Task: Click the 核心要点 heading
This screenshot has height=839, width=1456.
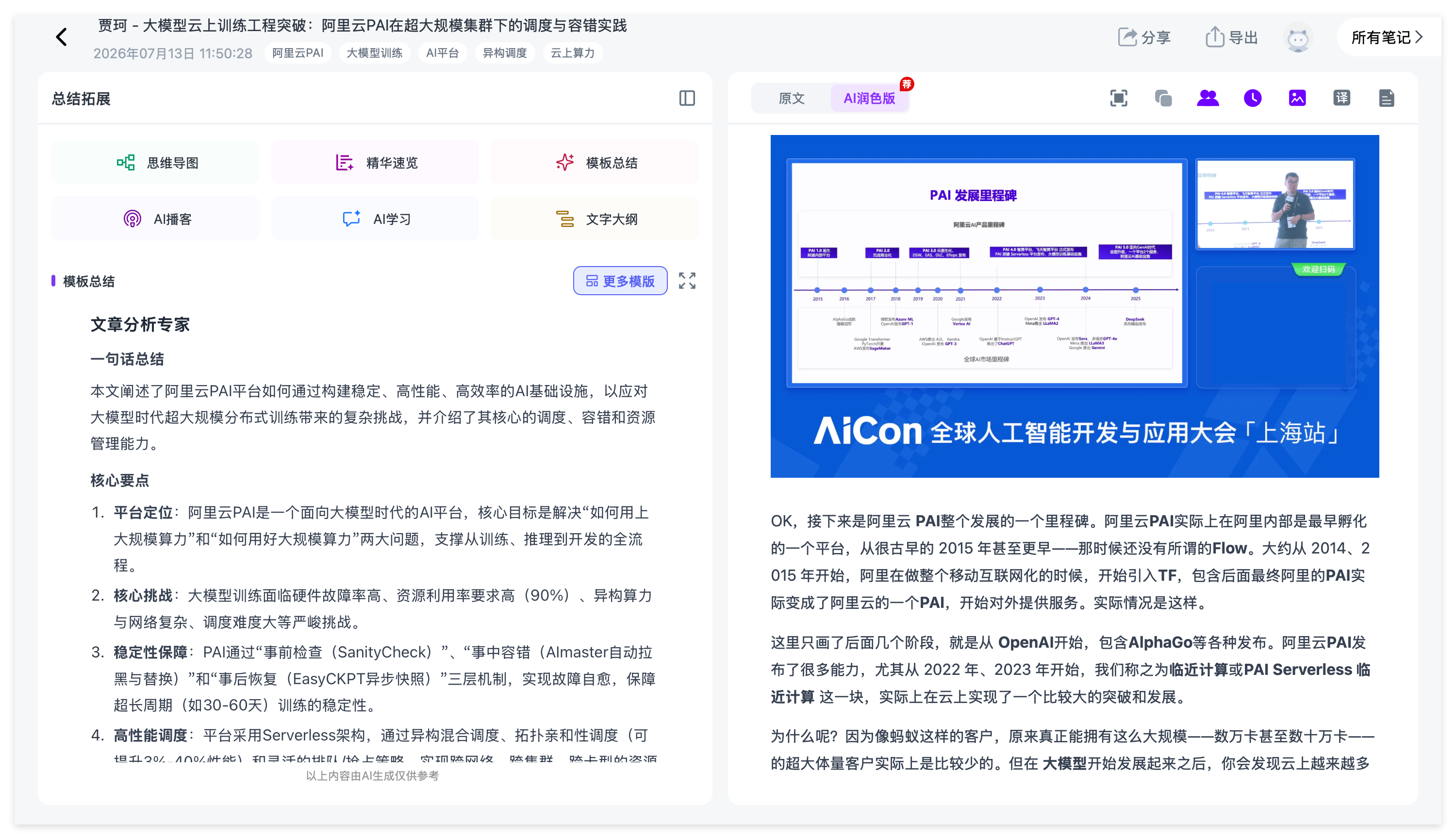Action: (x=119, y=480)
